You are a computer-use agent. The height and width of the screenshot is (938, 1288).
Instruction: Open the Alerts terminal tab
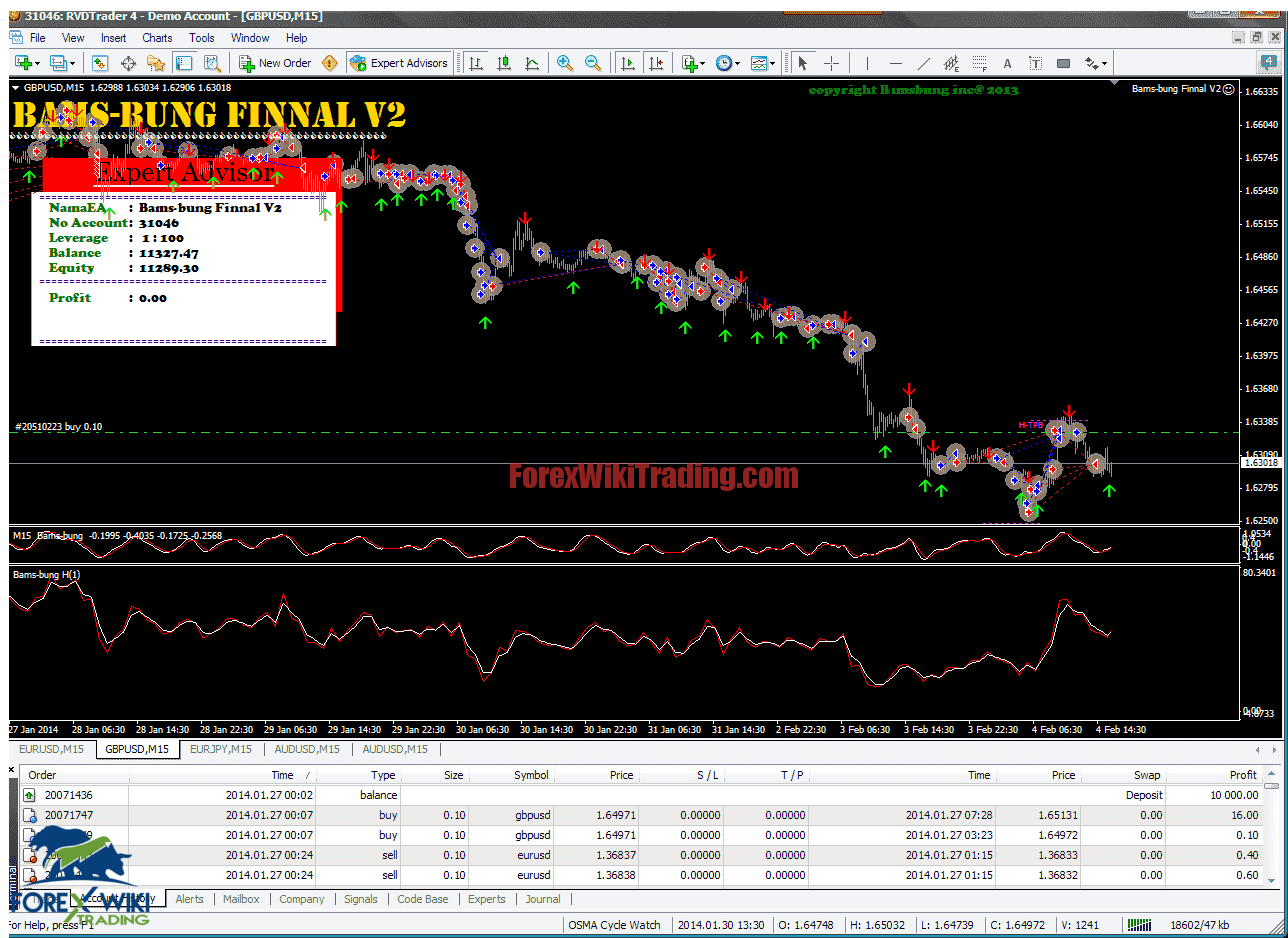click(x=189, y=899)
